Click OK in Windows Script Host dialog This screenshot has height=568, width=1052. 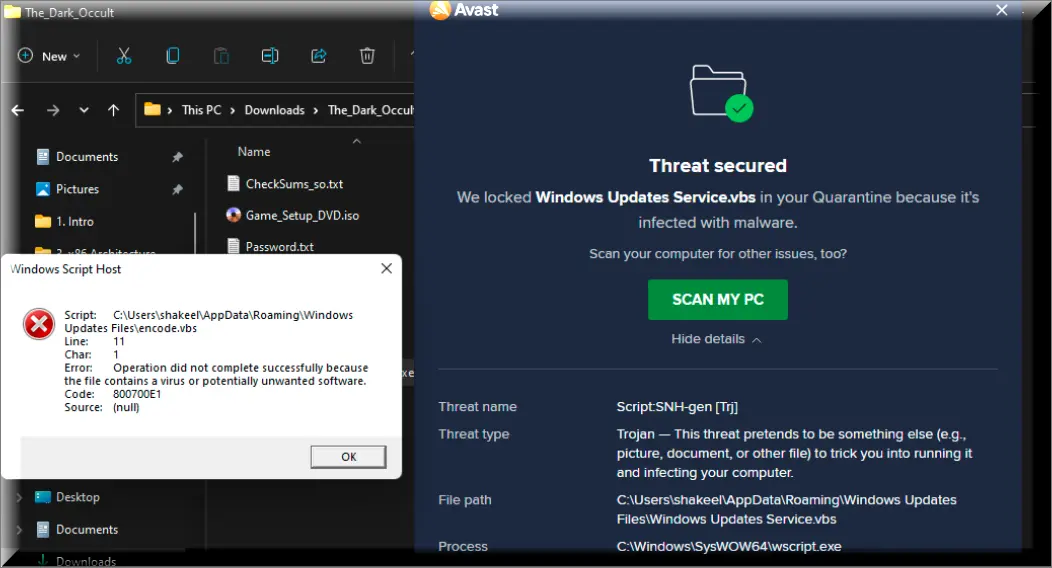point(348,457)
